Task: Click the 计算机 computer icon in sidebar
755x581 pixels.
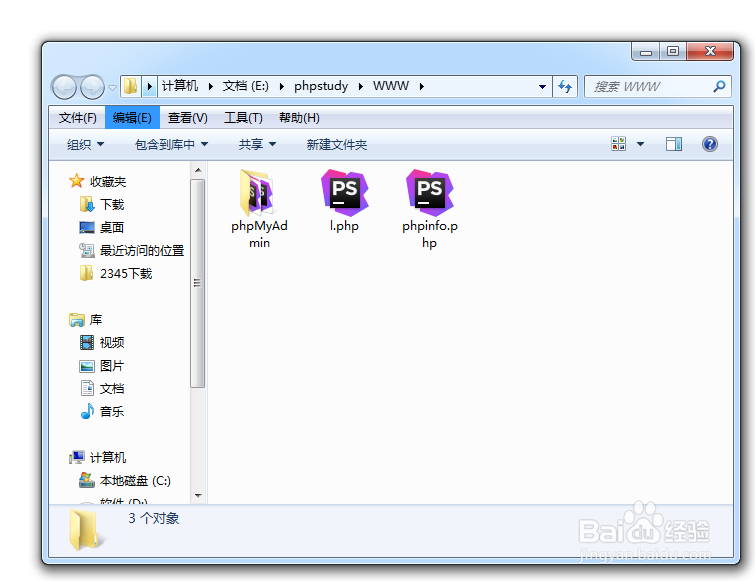Action: [x=77, y=457]
